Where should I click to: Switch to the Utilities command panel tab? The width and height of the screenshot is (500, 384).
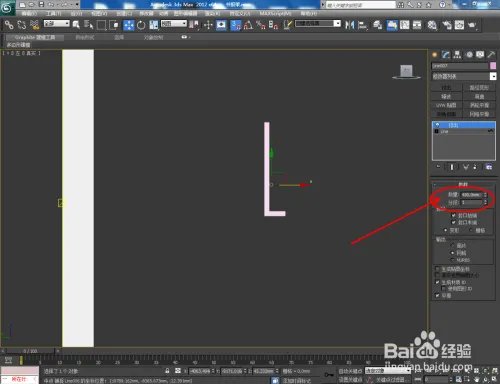point(491,55)
